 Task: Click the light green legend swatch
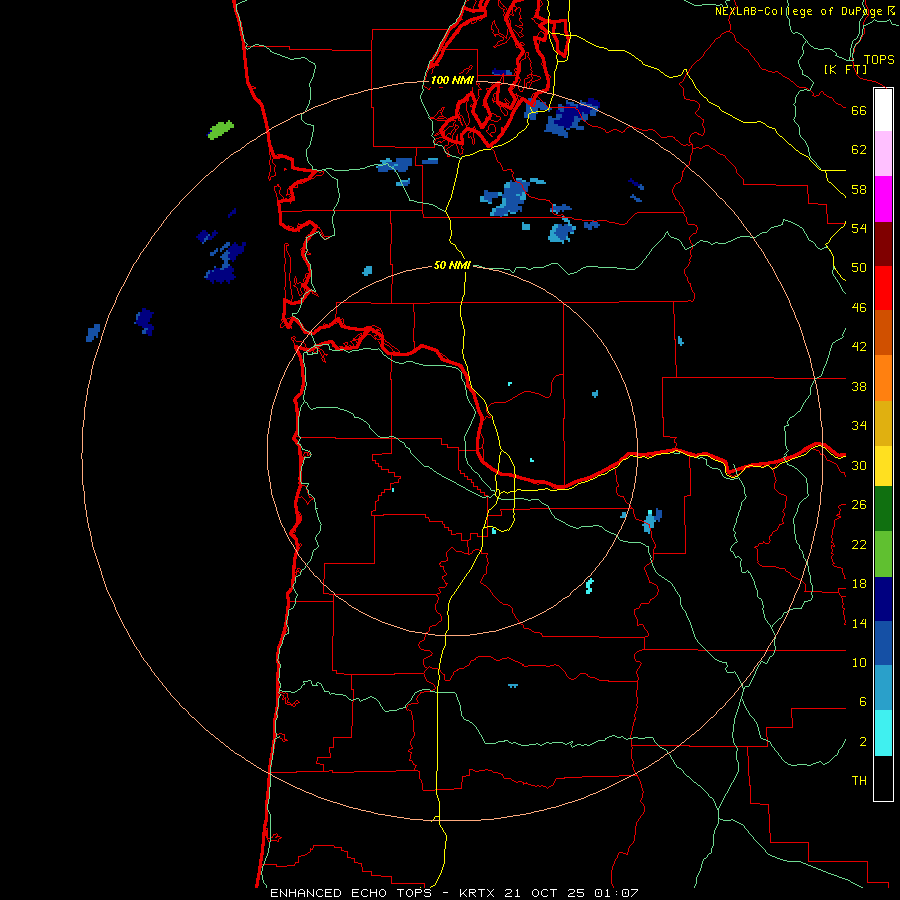click(x=883, y=554)
